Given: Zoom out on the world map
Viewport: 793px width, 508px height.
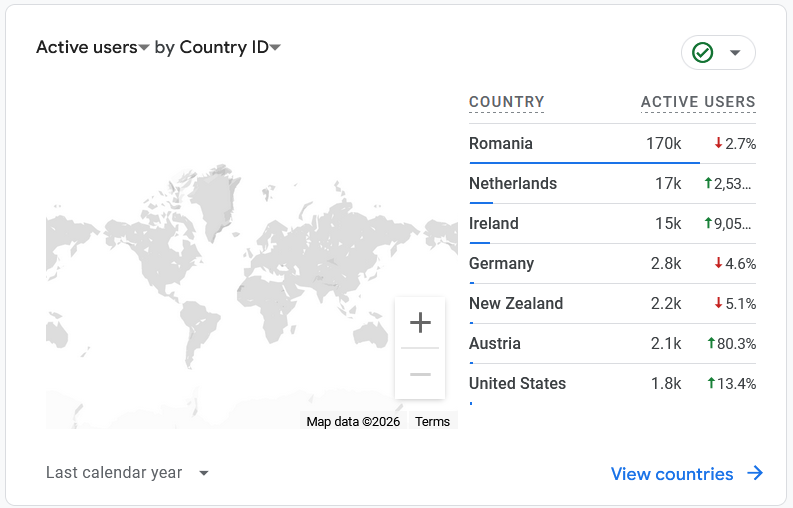Looking at the screenshot, I should [x=420, y=374].
